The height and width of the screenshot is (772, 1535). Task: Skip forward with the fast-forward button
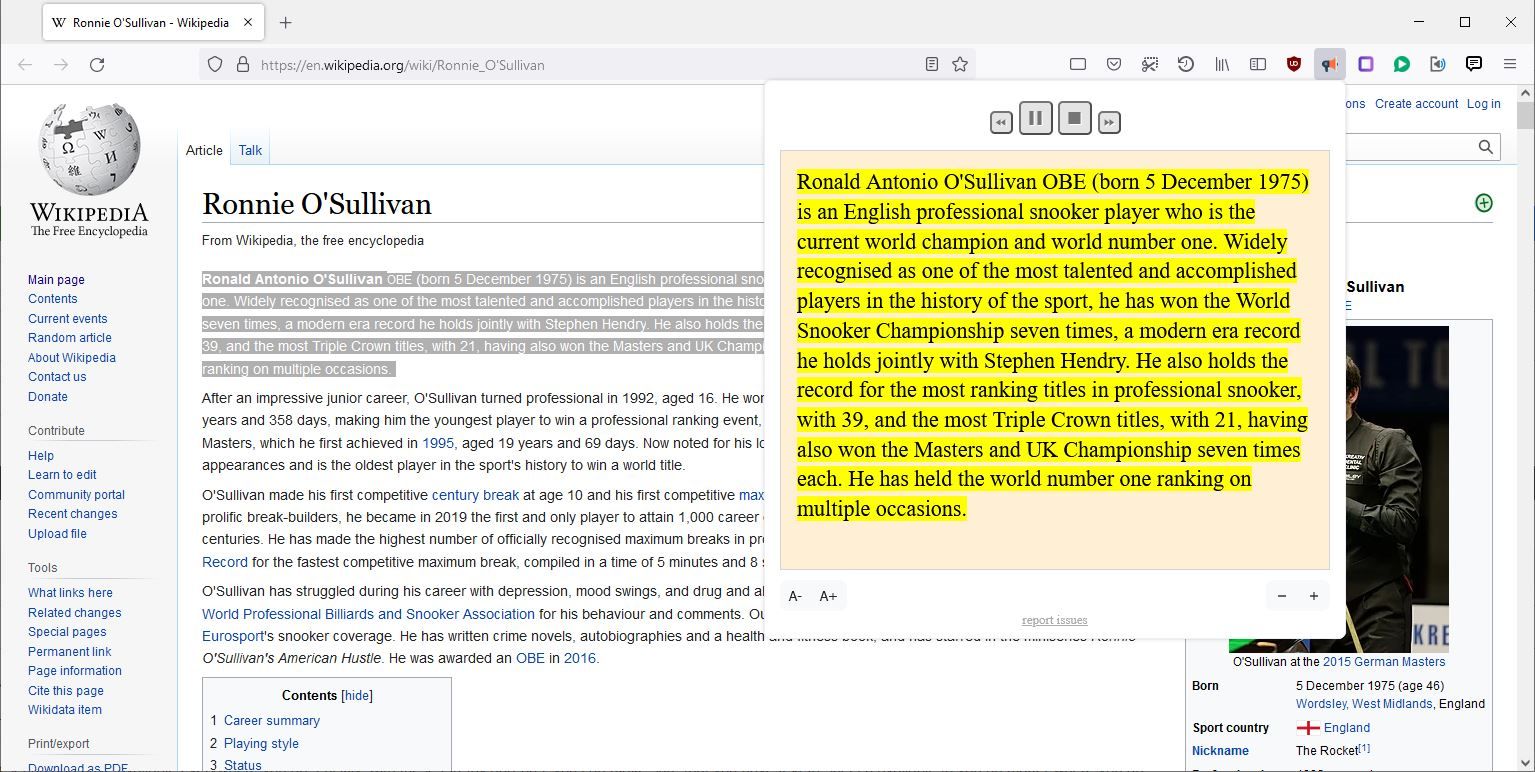click(1109, 122)
